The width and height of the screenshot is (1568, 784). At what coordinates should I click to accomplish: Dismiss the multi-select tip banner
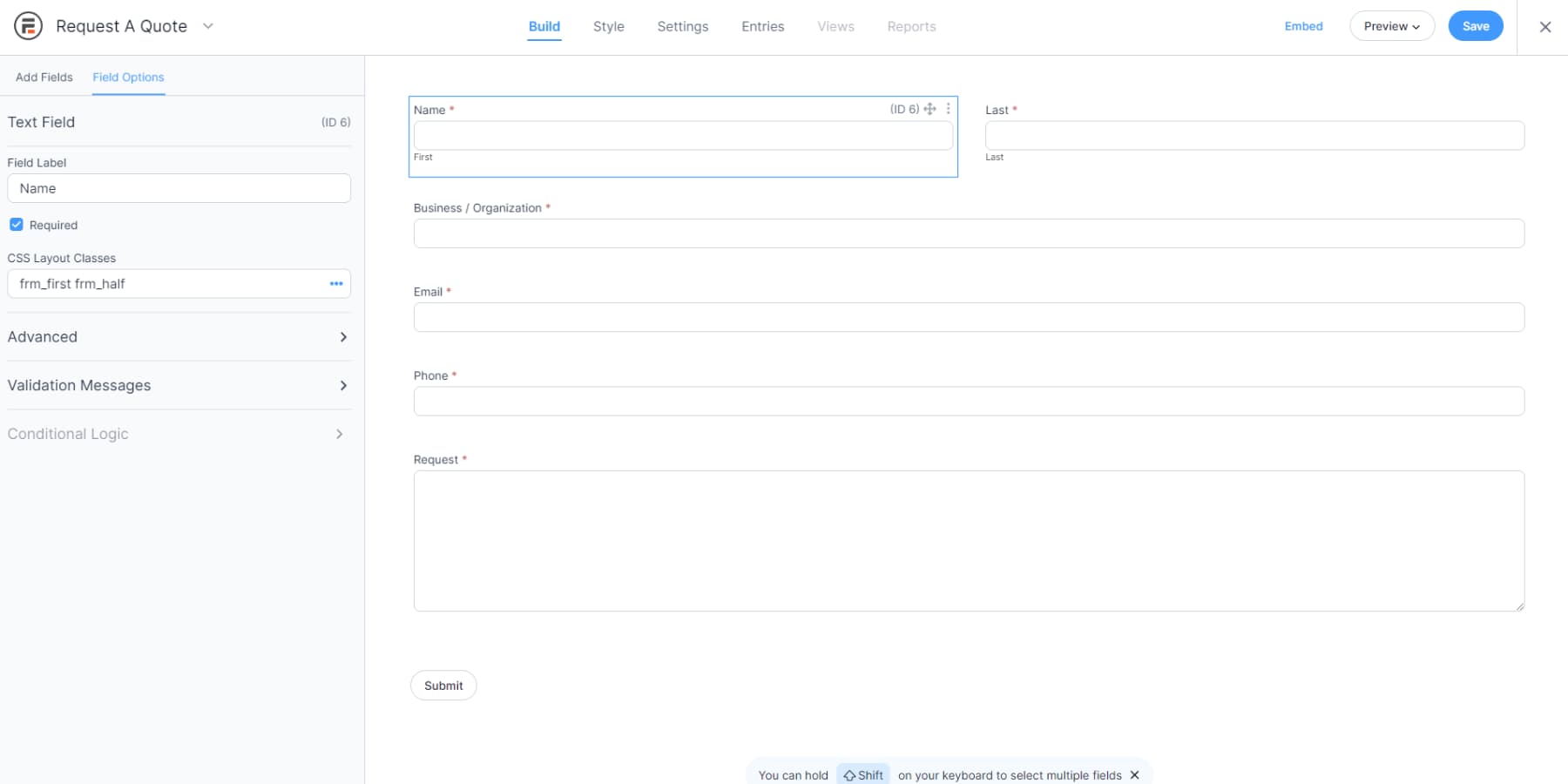[x=1134, y=774]
